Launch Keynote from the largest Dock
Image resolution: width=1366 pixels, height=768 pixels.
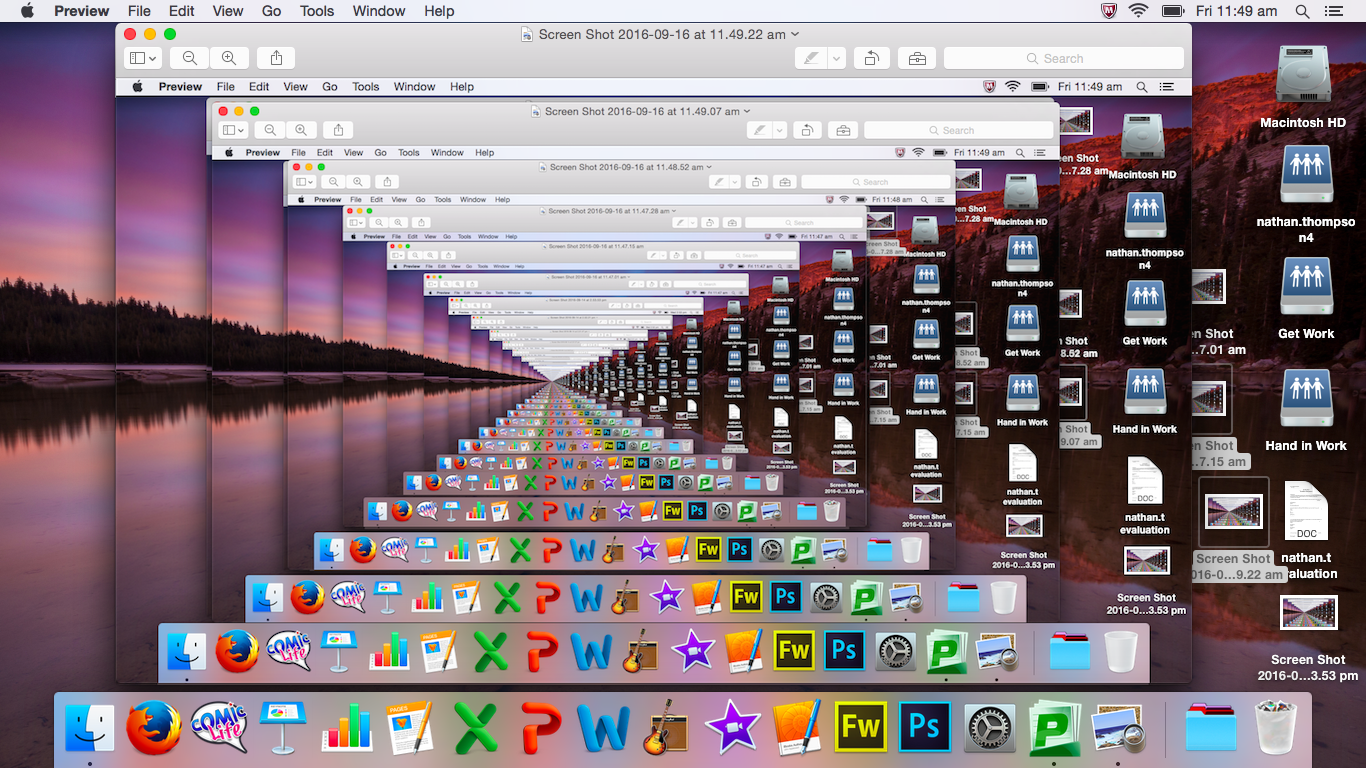tap(283, 727)
